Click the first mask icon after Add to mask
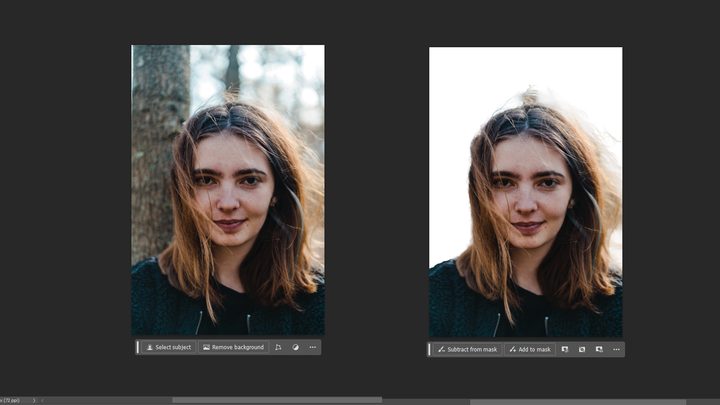Viewport: 720px width, 405px height. [565, 349]
